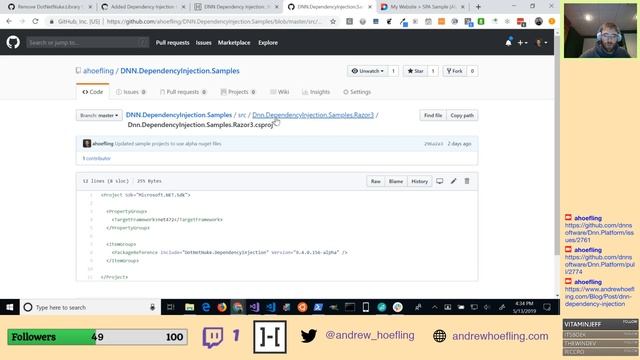Click the browser address bar URL

(214, 21)
